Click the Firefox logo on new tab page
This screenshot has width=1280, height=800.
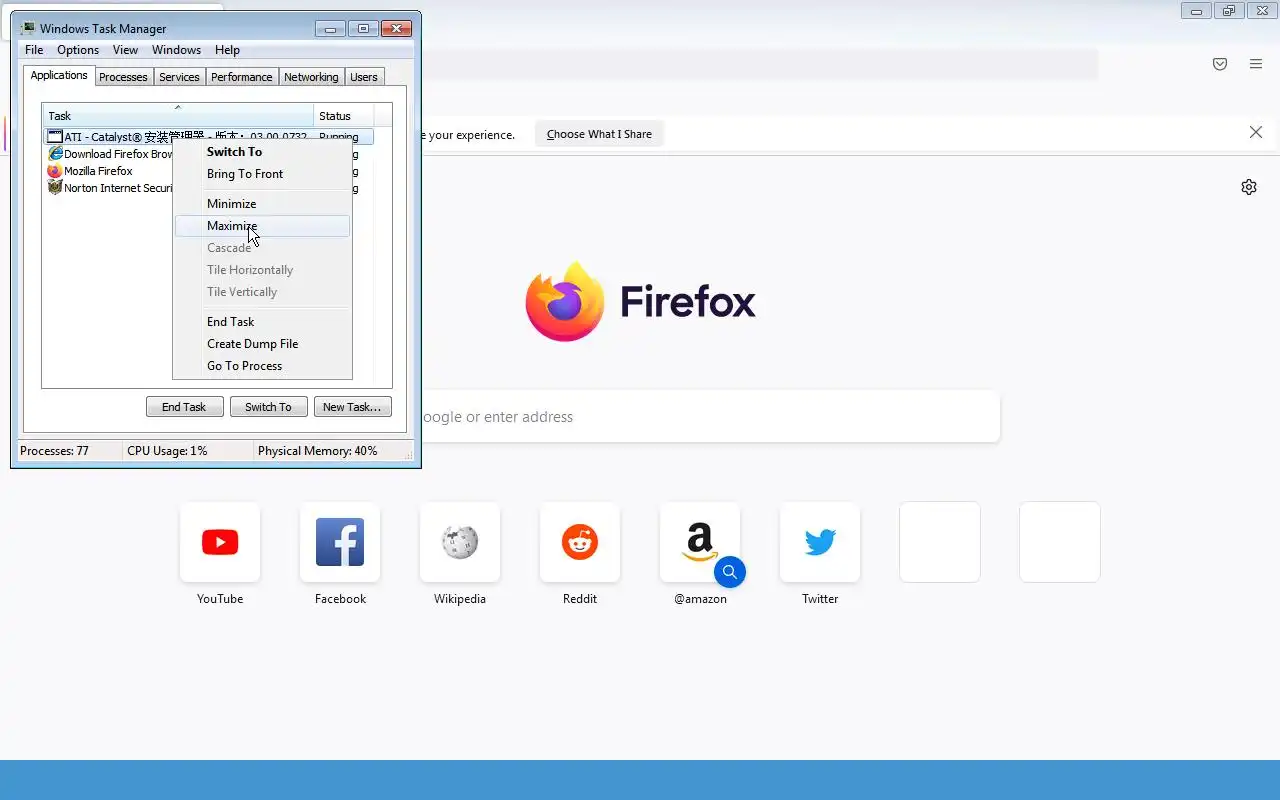click(x=565, y=302)
